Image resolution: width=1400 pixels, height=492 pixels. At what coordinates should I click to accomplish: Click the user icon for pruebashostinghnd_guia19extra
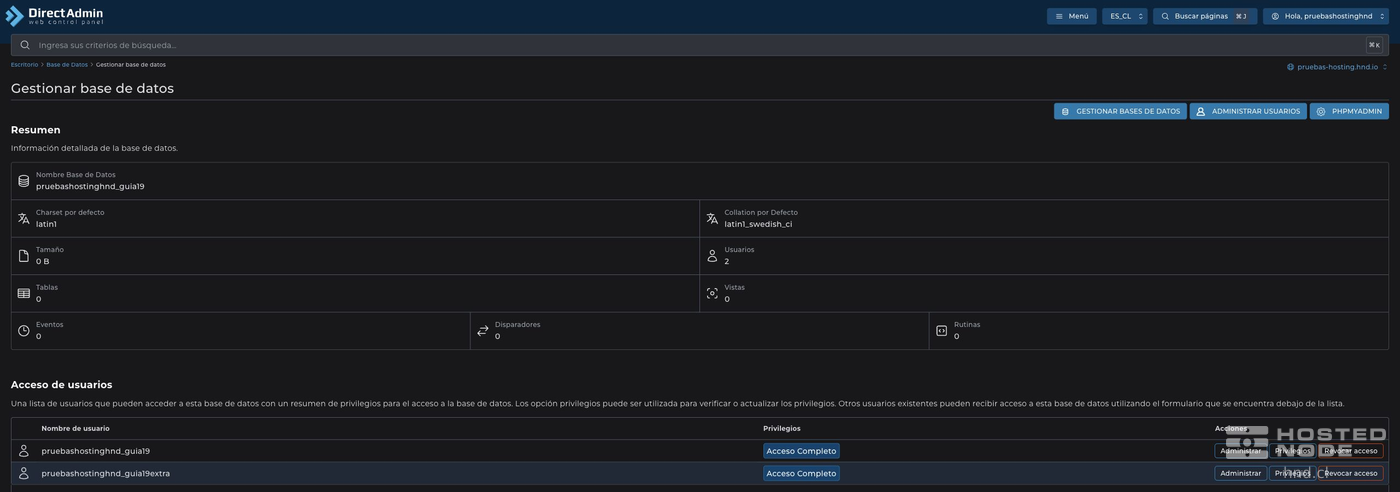point(24,473)
